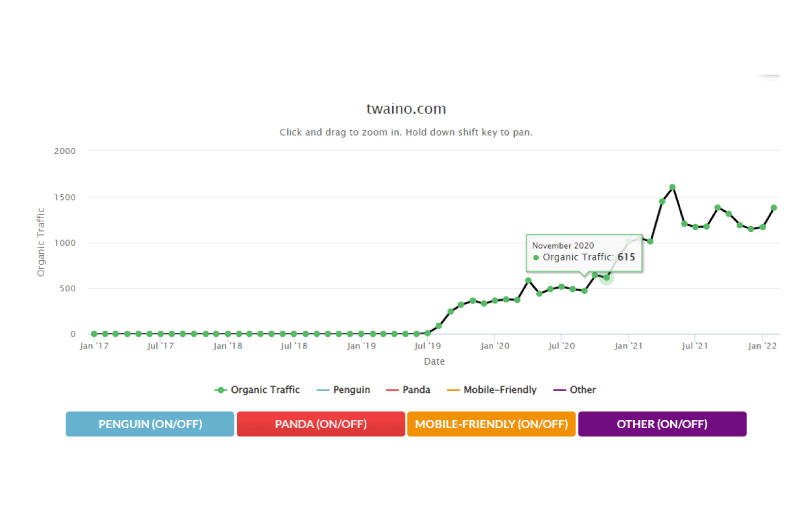Image resolution: width=800 pixels, height=530 pixels.
Task: Click the 'Organic Traffic: 615' tooltip
Action: point(584,254)
